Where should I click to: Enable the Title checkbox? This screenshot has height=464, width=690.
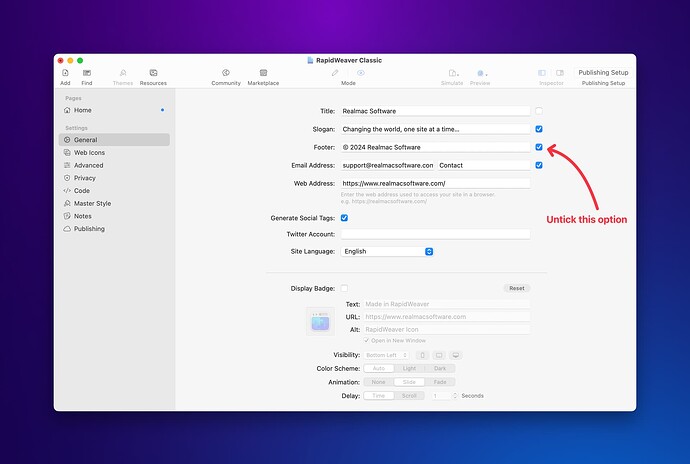point(539,111)
